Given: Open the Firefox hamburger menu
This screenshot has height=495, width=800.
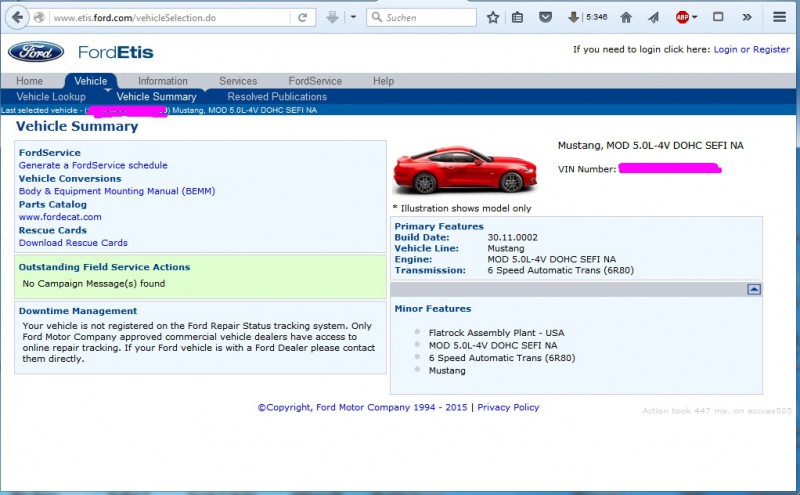Looking at the screenshot, I should coord(779,17).
